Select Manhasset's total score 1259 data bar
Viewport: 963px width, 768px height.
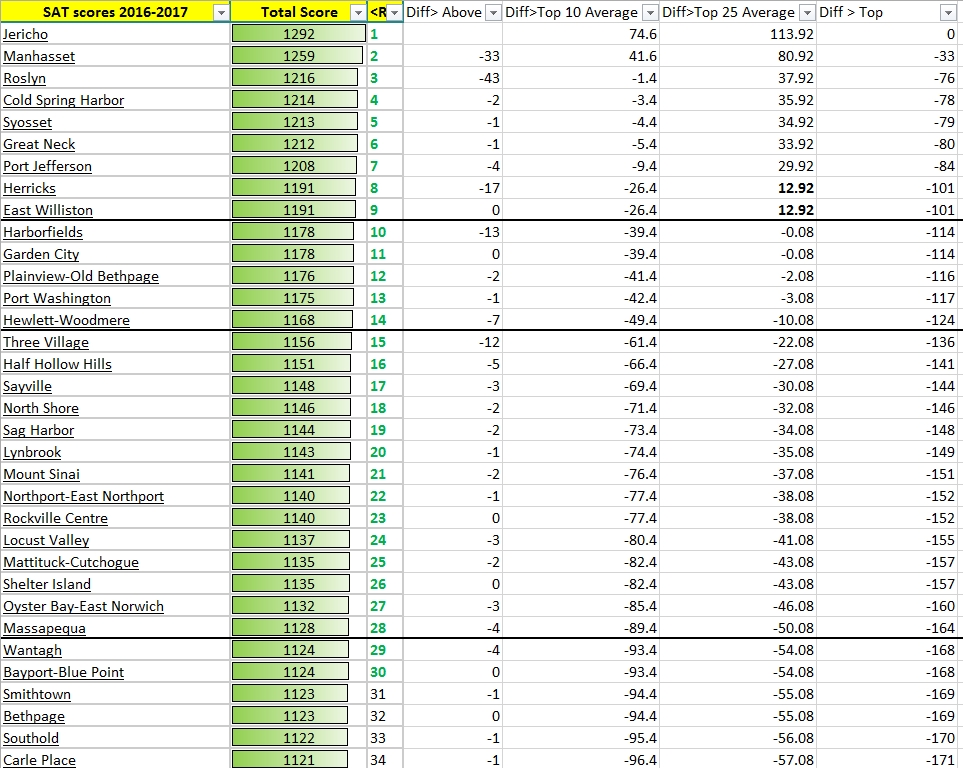(x=297, y=57)
